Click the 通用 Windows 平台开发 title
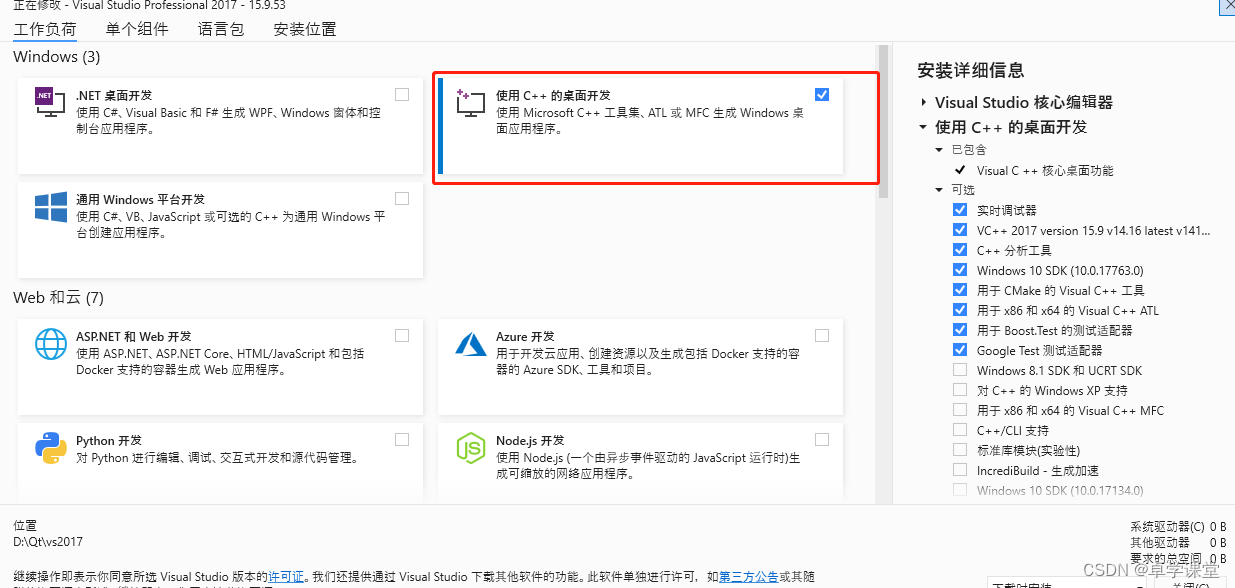The height and width of the screenshot is (588, 1235). tap(140, 200)
